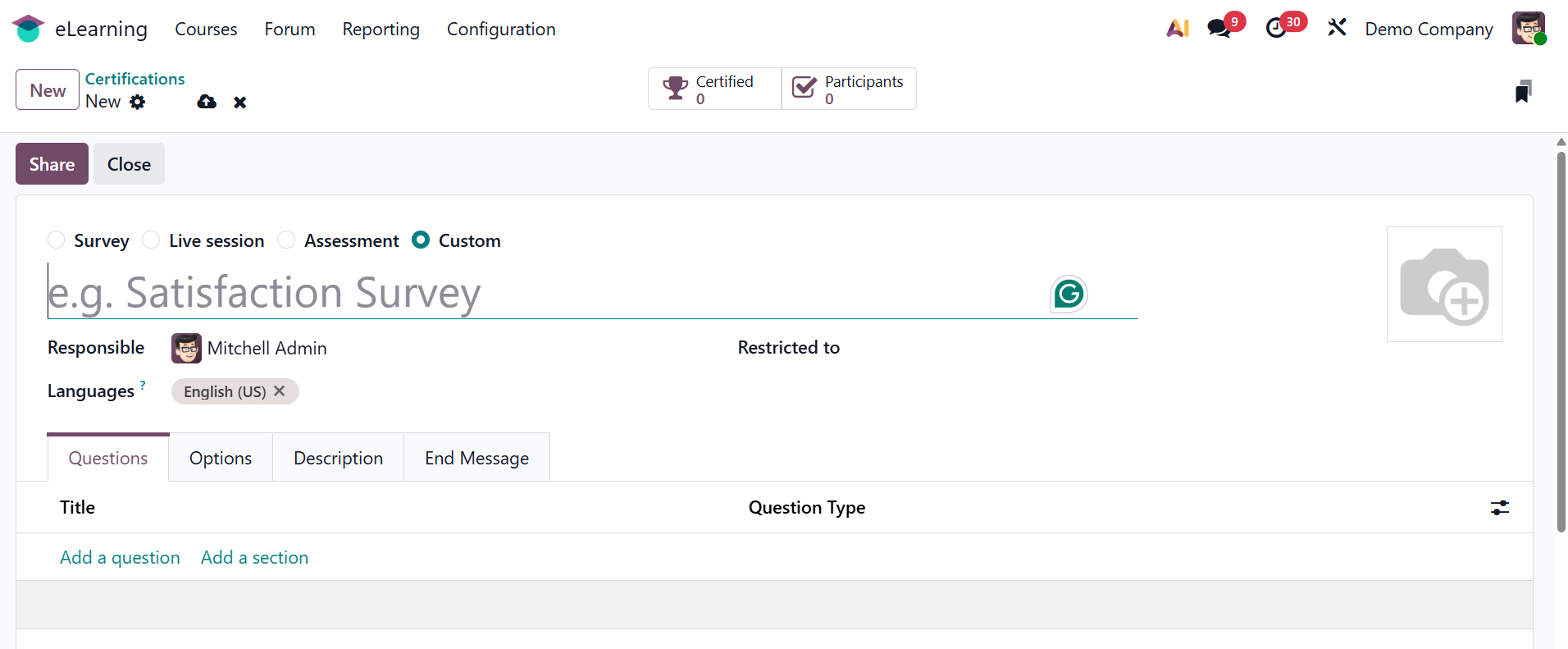Open the End Message tab

476,458
